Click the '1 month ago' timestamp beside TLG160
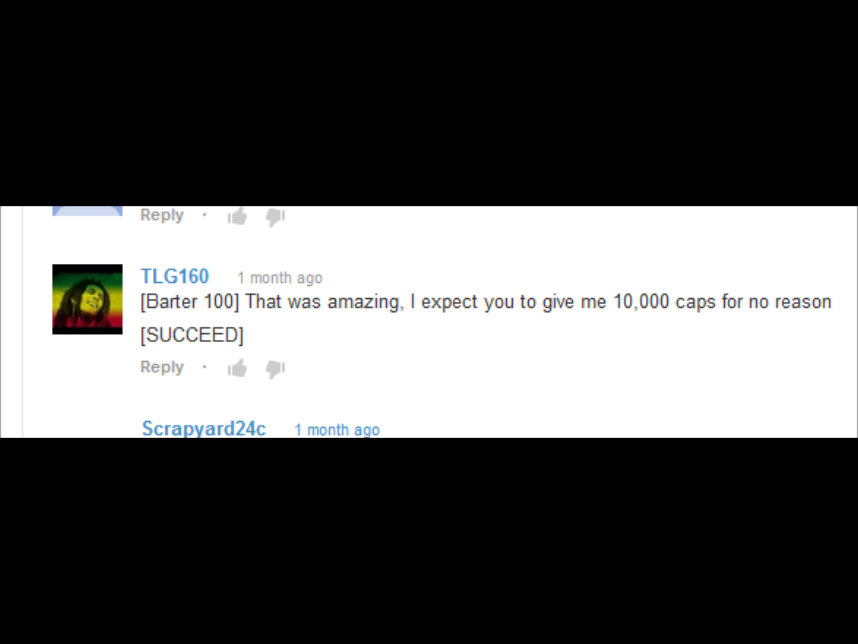This screenshot has width=858, height=644. (280, 278)
